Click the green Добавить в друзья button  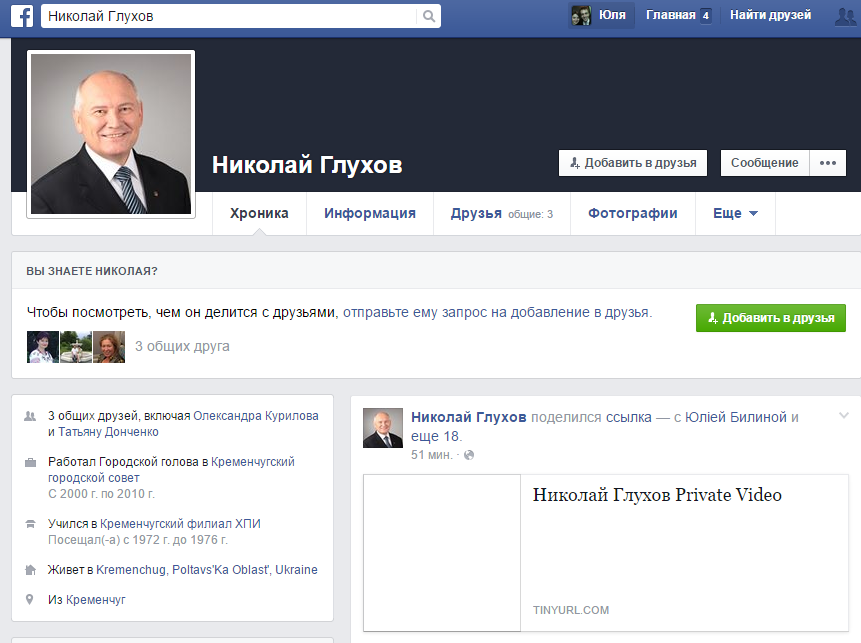(x=770, y=318)
